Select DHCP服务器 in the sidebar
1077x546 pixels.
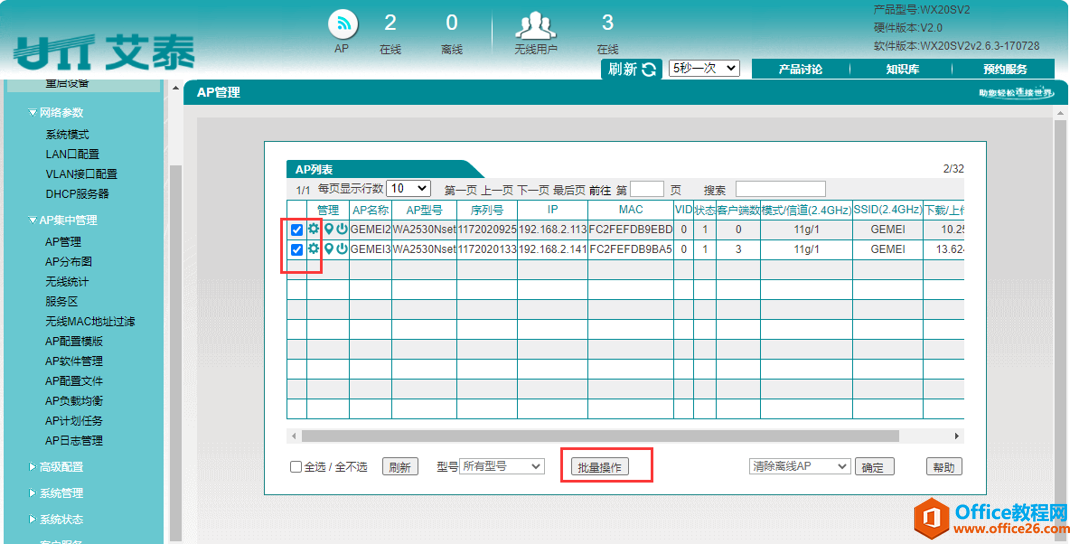coord(77,194)
